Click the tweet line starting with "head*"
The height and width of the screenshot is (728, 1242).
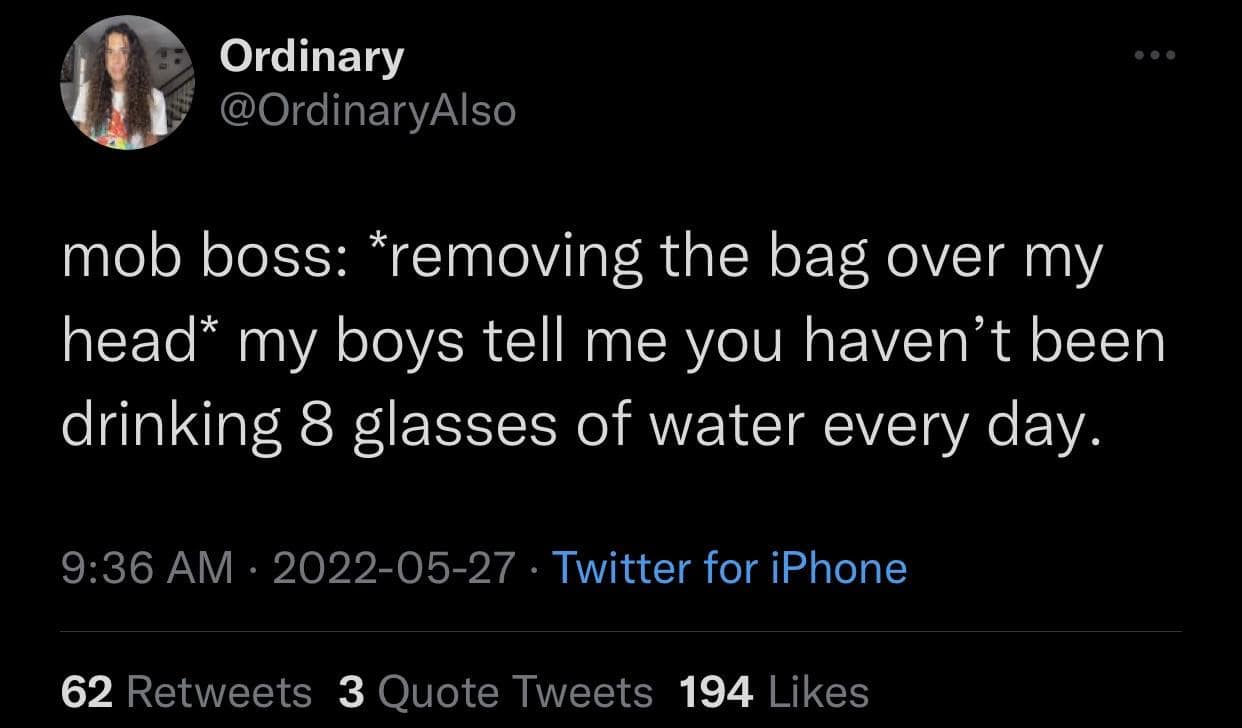point(612,343)
